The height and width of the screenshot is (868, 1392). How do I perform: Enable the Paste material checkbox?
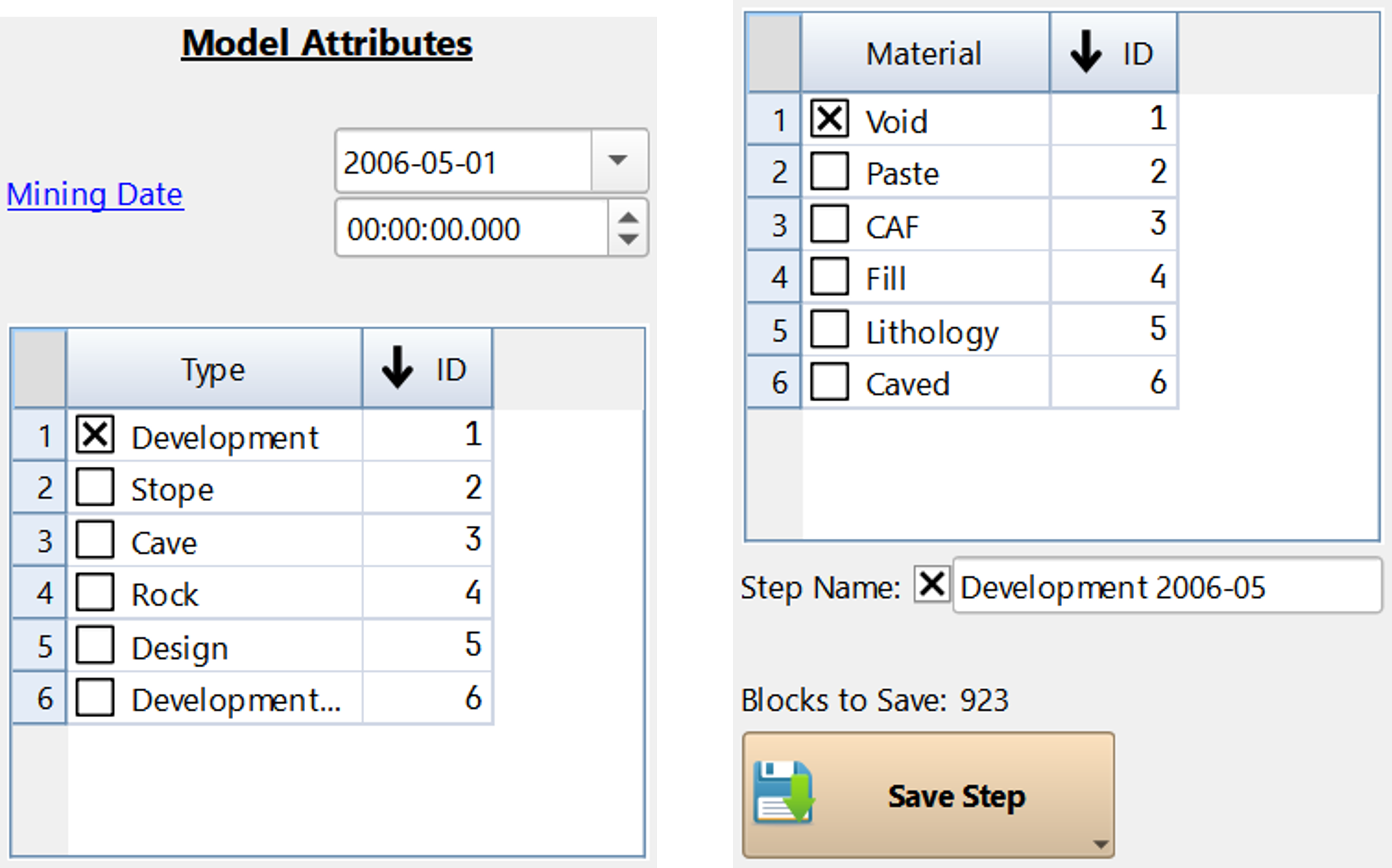(x=830, y=171)
